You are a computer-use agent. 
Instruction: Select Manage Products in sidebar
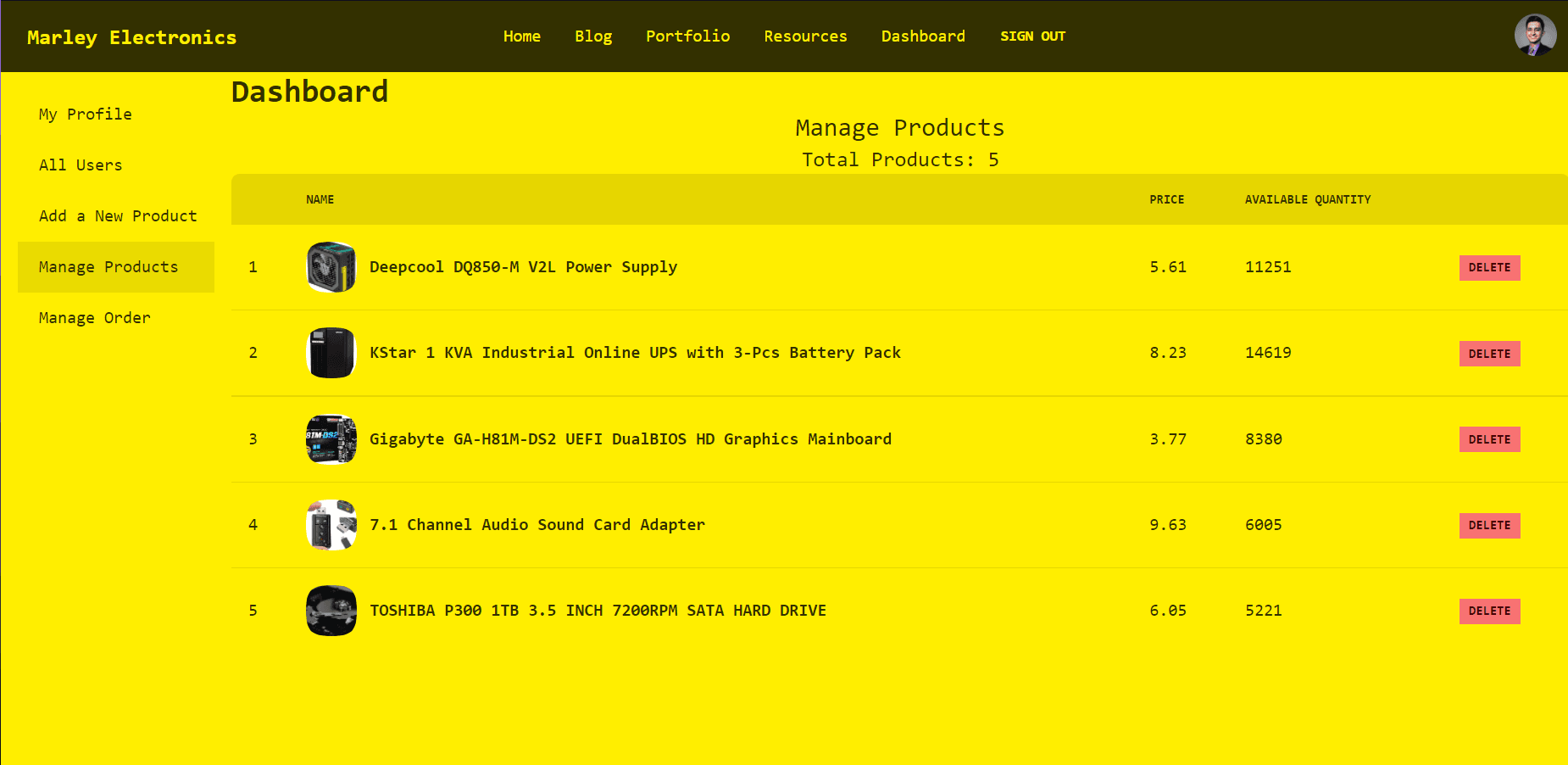click(x=116, y=267)
